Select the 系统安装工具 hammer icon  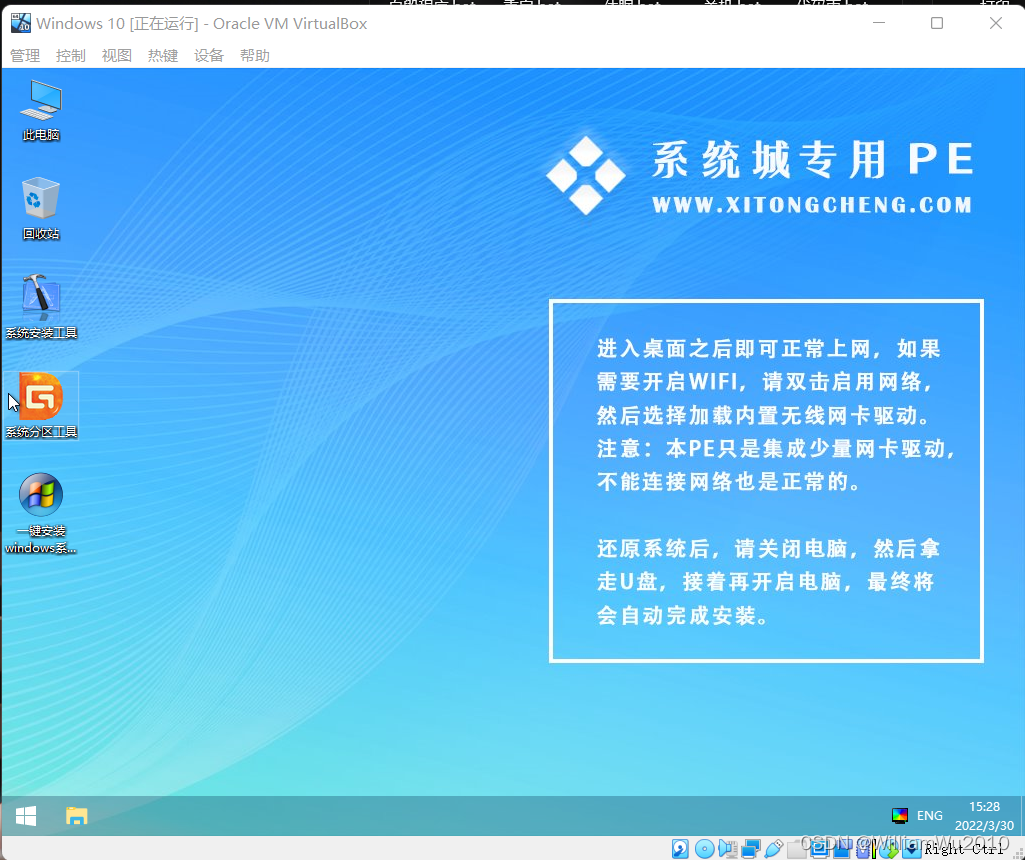(41, 306)
